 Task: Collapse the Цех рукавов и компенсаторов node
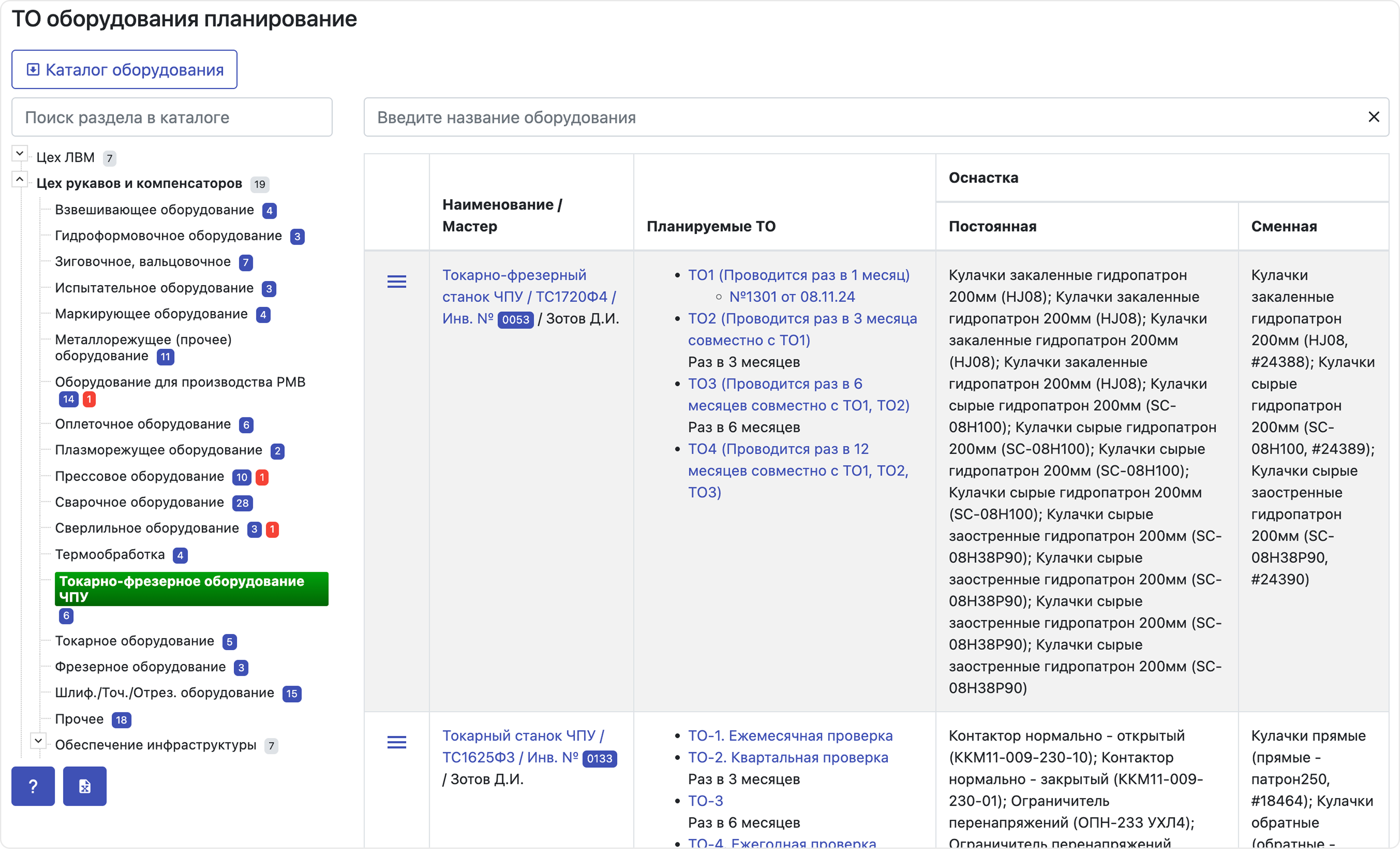(19, 179)
